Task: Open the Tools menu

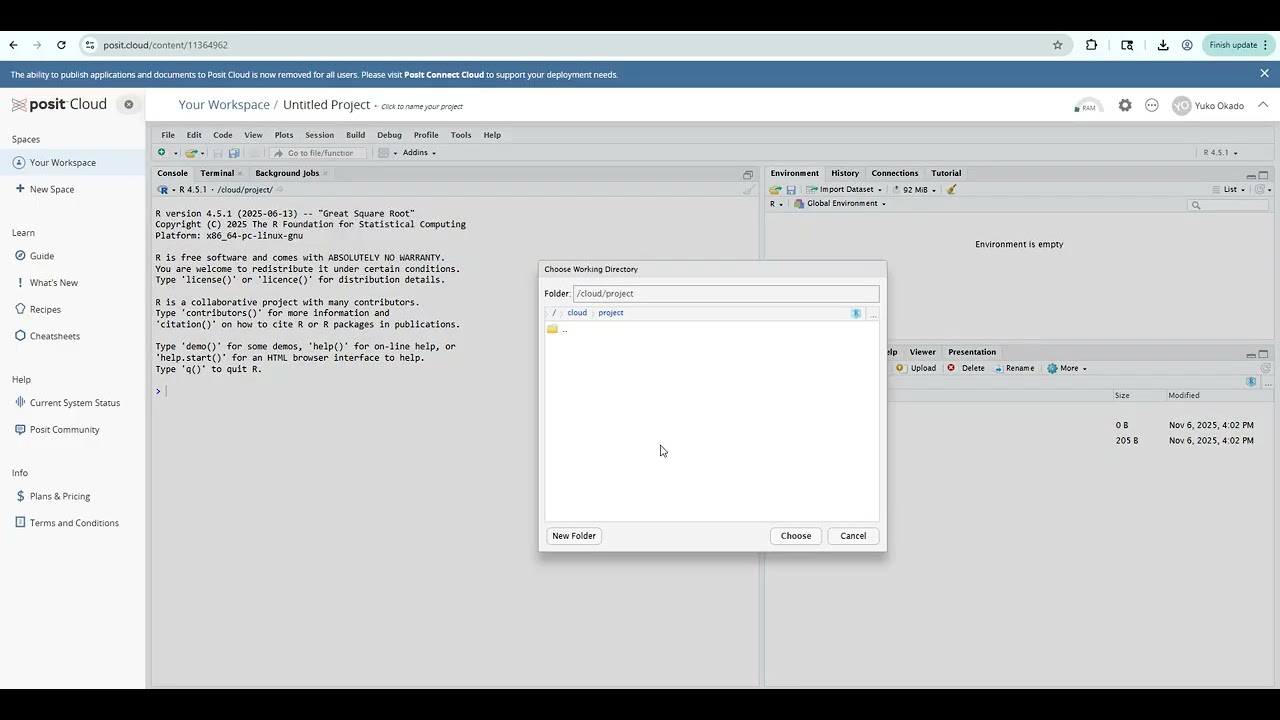Action: [461, 135]
